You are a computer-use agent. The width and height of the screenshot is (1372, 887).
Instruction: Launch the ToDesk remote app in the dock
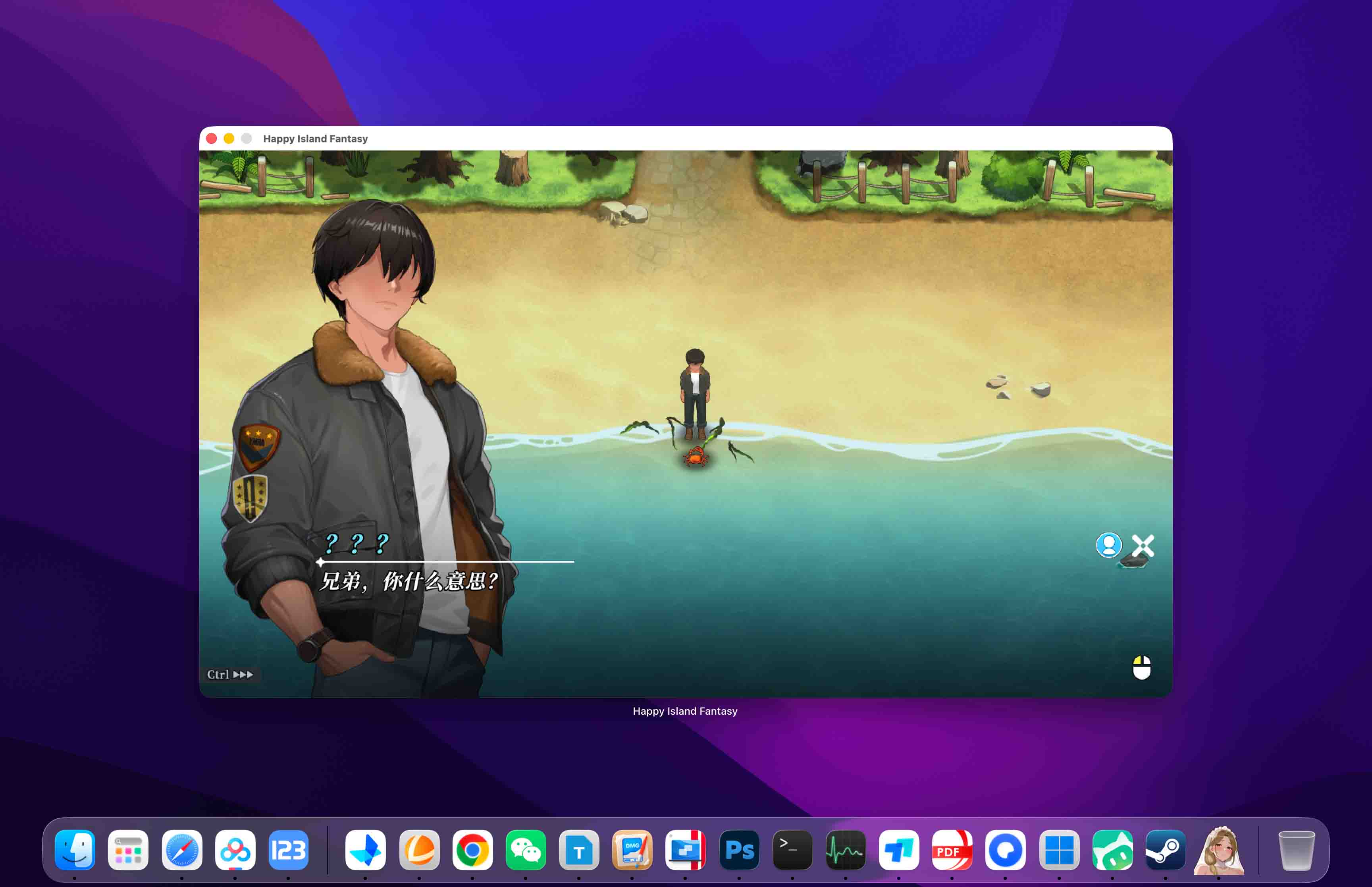click(x=899, y=850)
